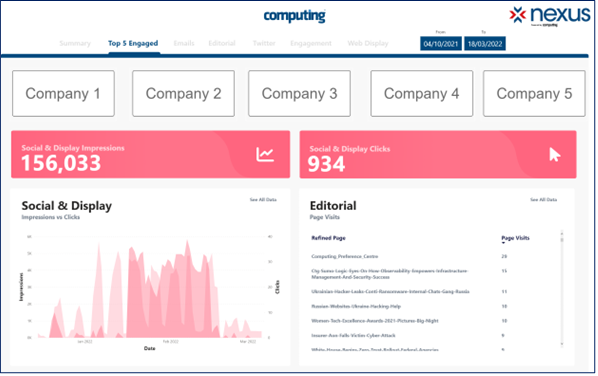598x376 pixels.
Task: Click the Social & Display panel title
Action: (67, 206)
